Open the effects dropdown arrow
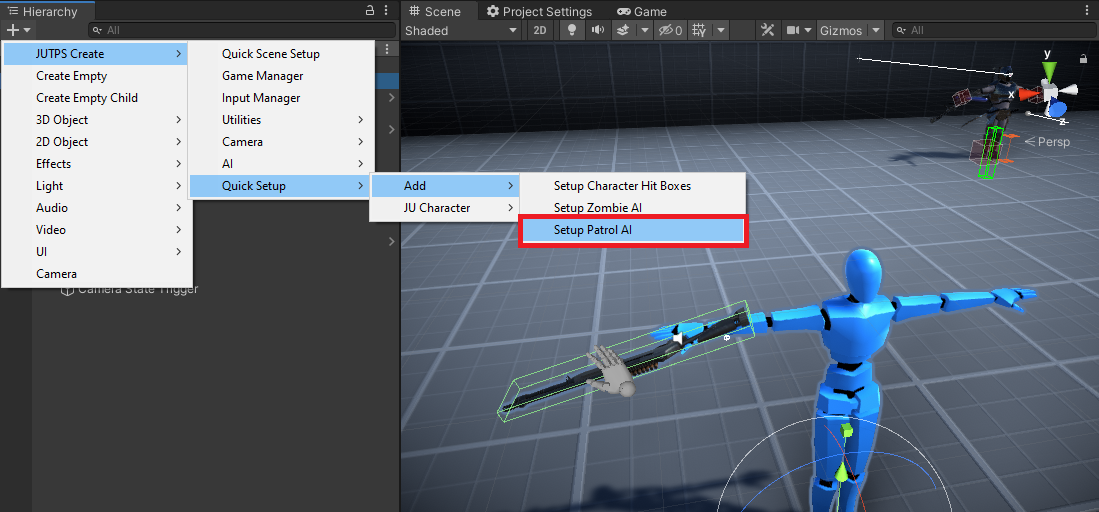 (644, 30)
